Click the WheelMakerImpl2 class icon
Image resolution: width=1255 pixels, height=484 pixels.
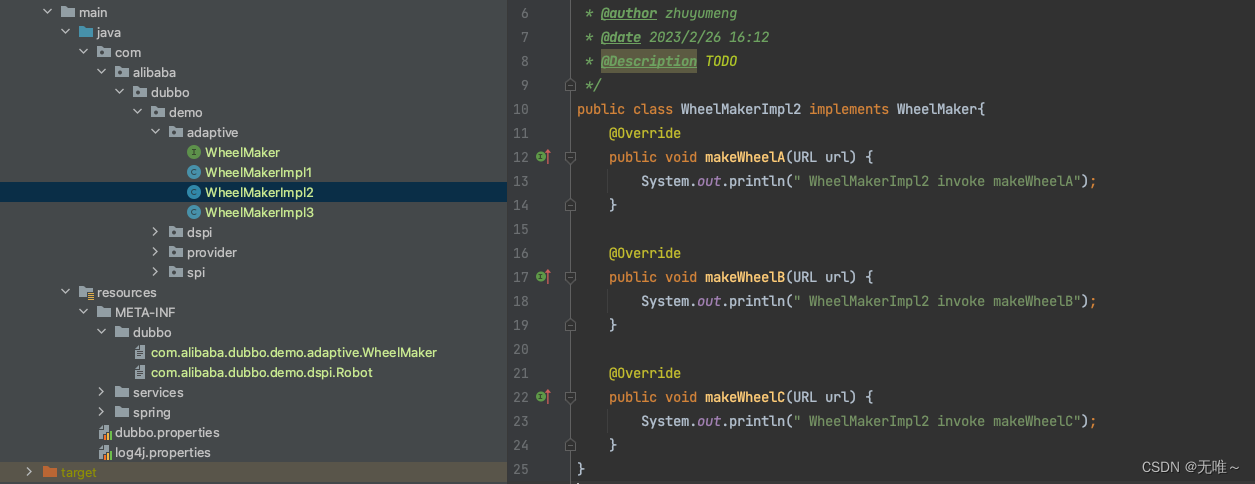tap(194, 192)
